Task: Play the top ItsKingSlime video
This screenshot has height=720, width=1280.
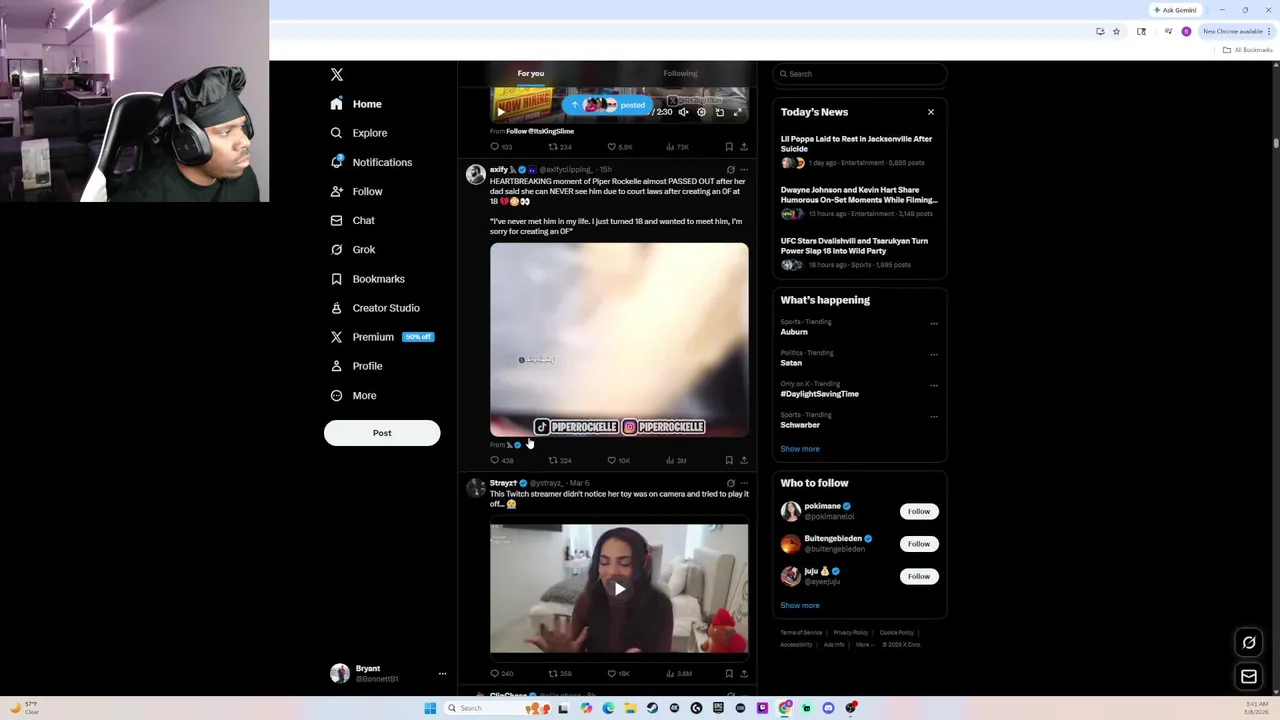Action: [501, 112]
